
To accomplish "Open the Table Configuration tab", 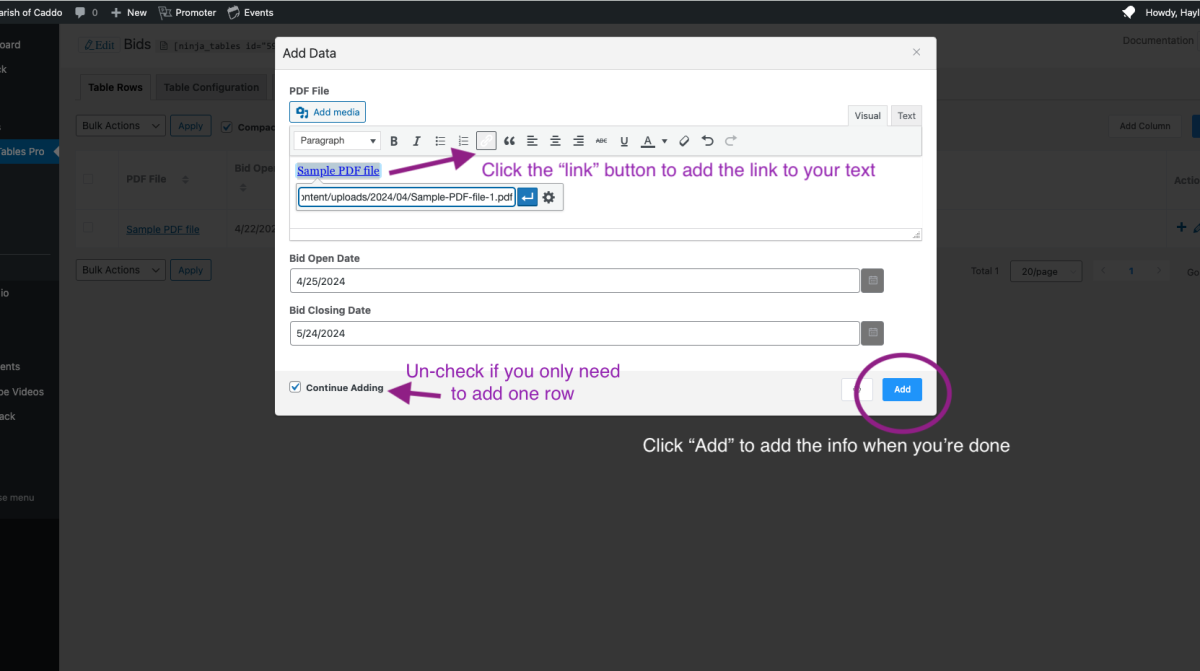I will coord(211,87).
